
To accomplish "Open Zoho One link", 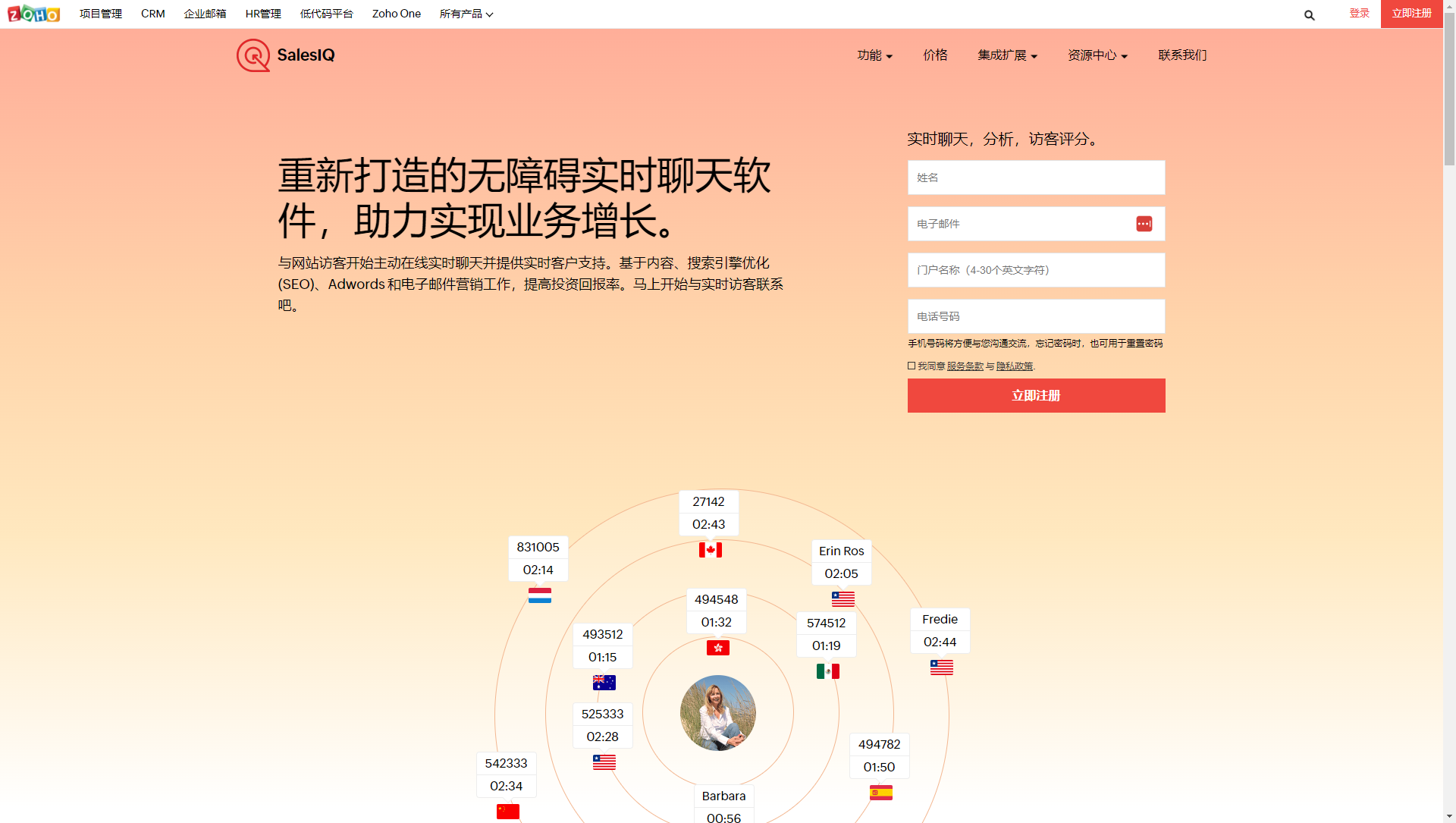I will click(x=397, y=14).
